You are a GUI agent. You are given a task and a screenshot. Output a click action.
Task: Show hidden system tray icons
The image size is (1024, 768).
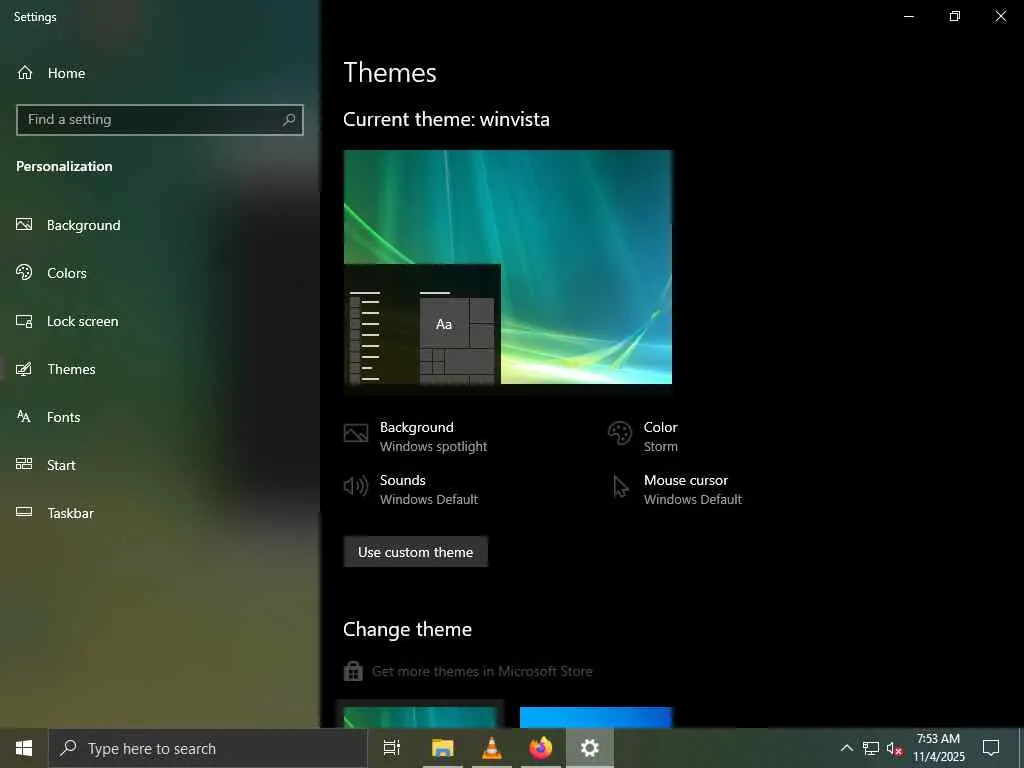pyautogui.click(x=846, y=748)
